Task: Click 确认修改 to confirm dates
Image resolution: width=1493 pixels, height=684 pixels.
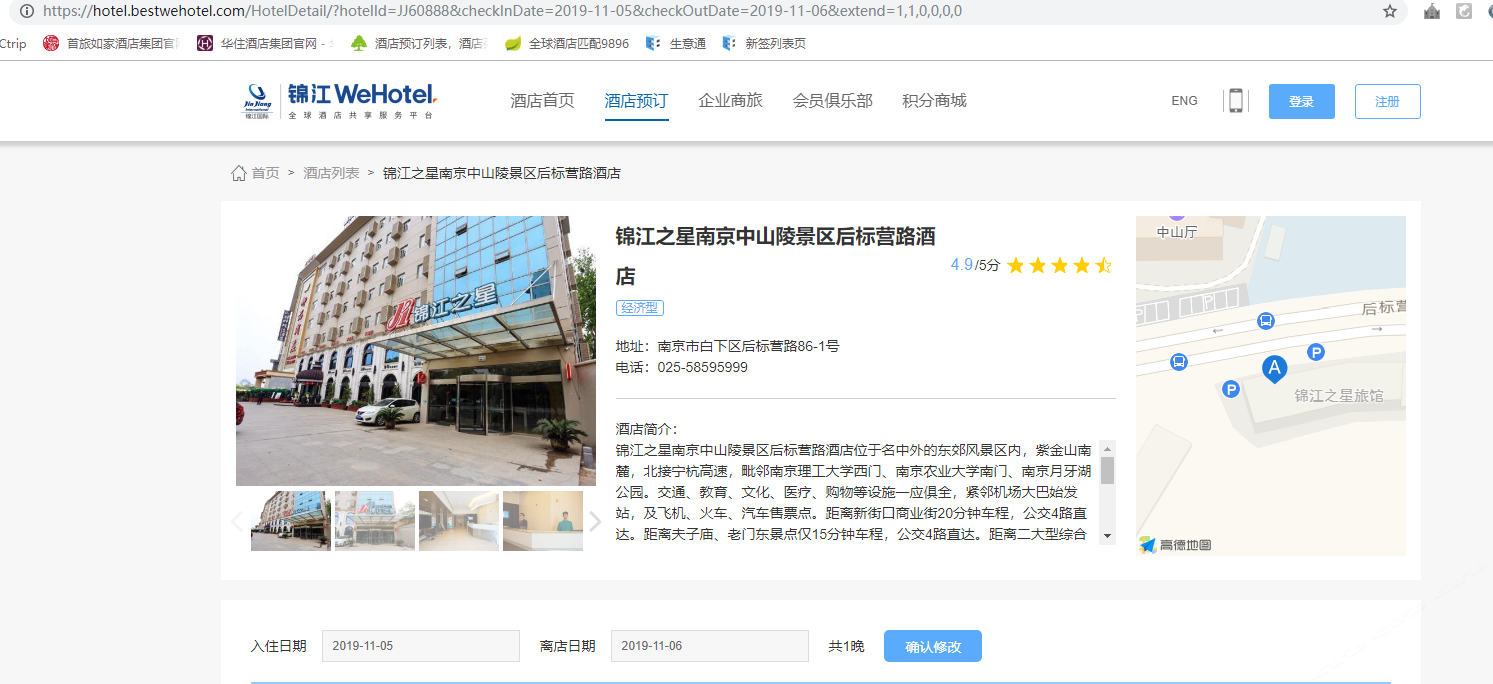Action: (x=933, y=646)
